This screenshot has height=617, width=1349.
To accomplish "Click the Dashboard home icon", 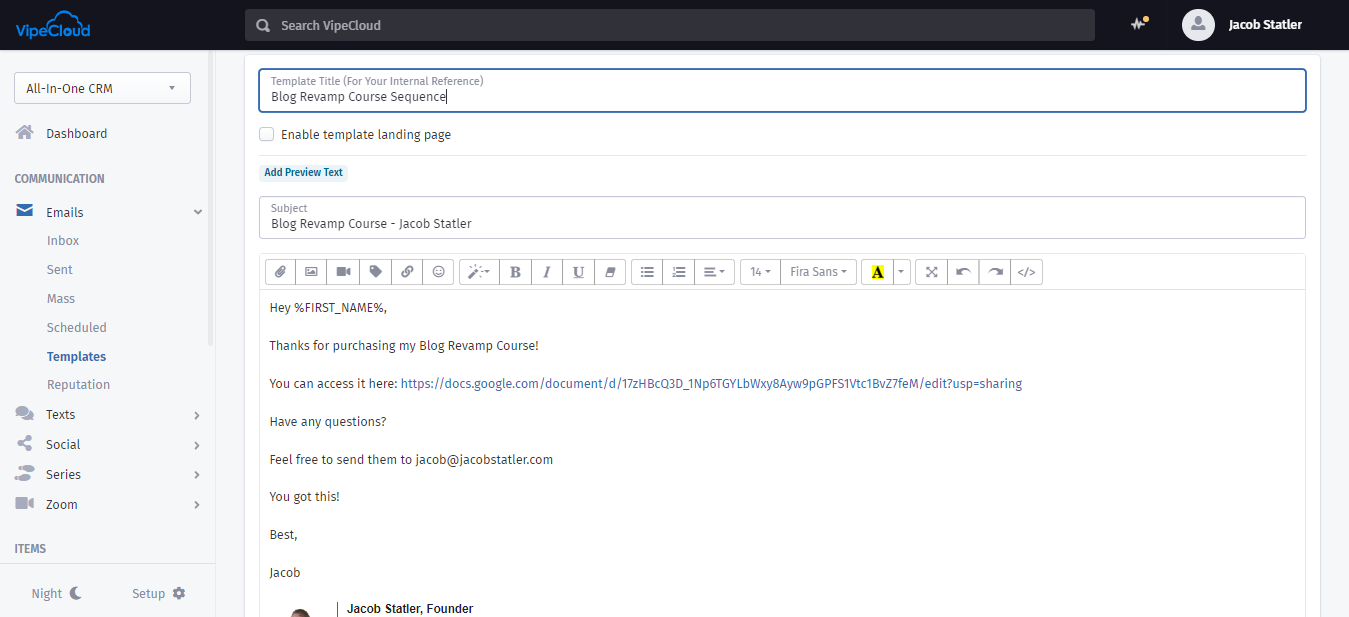I will tap(25, 132).
